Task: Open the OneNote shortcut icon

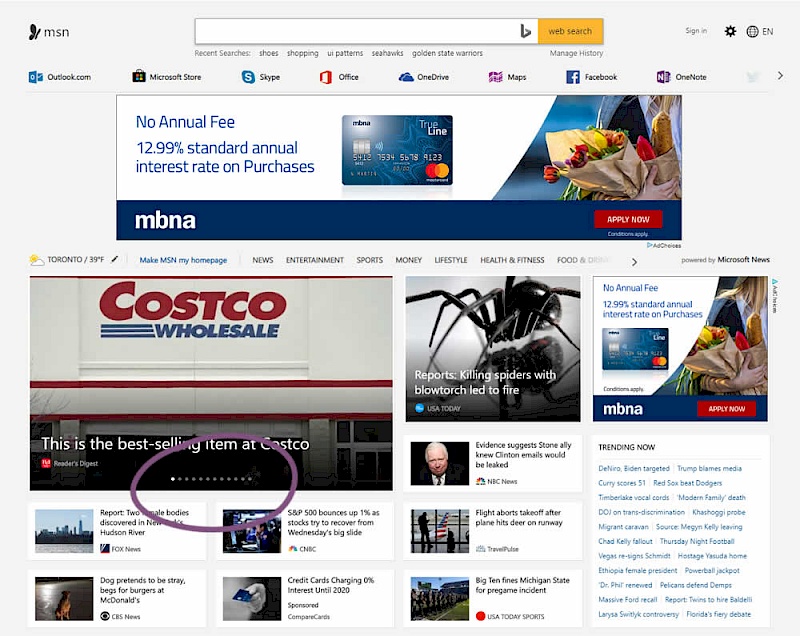Action: pyautogui.click(x=663, y=77)
